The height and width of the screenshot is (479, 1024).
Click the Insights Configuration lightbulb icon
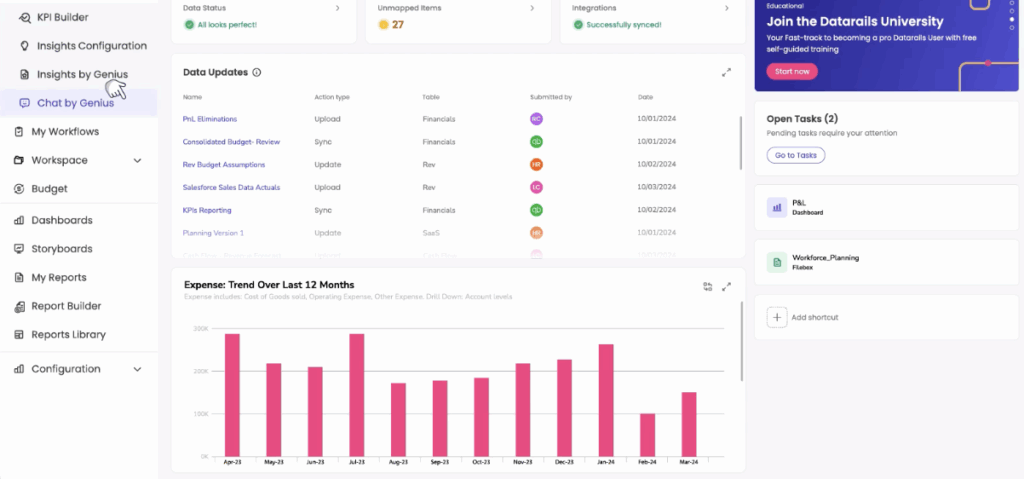pyautogui.click(x=24, y=46)
